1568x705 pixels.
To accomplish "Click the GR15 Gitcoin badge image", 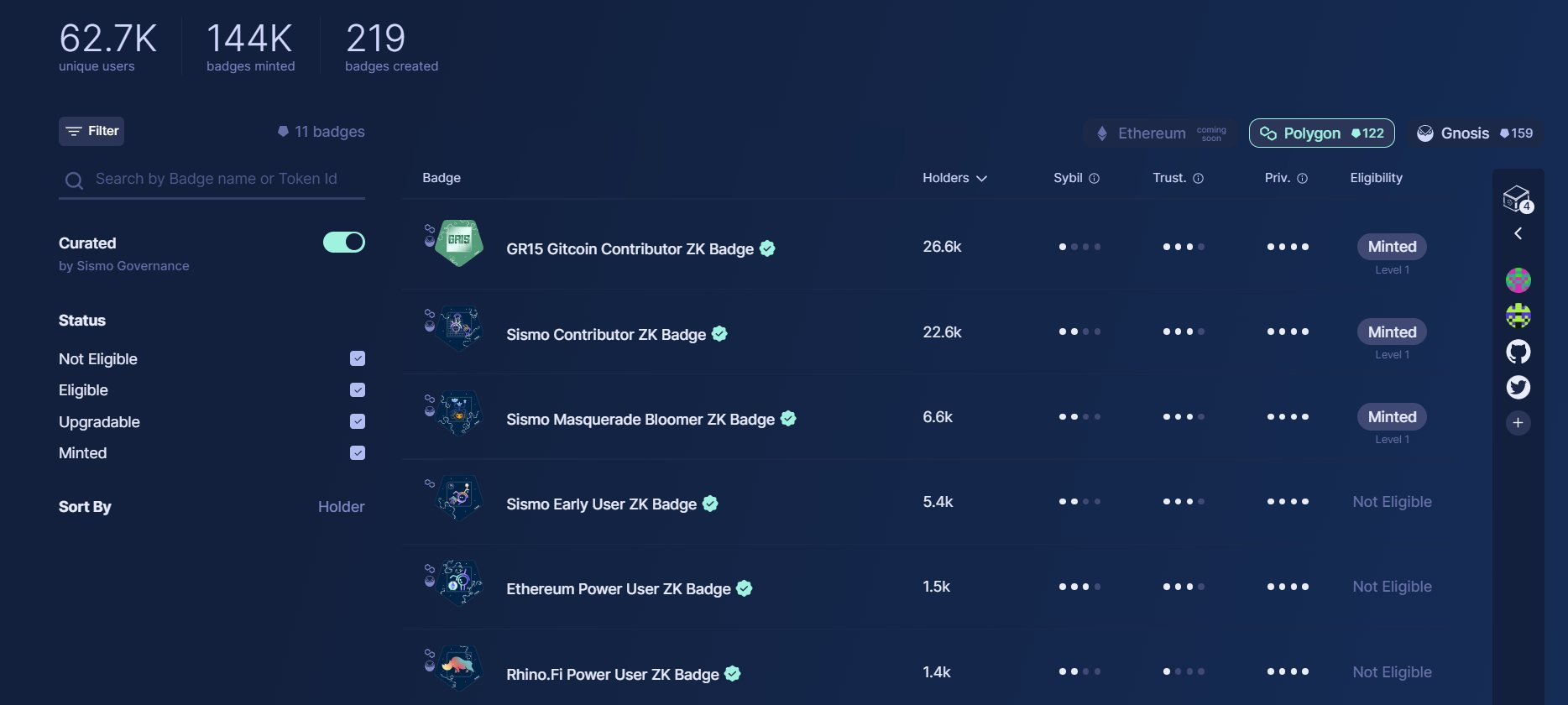I will tap(459, 243).
